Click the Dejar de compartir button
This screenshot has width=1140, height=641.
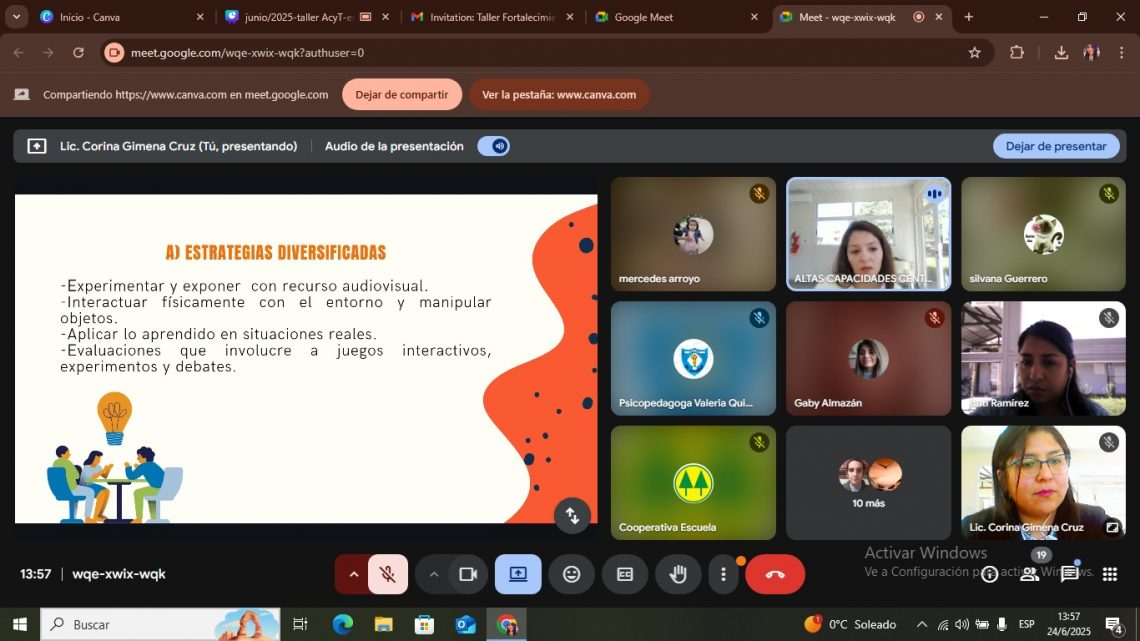[402, 94]
